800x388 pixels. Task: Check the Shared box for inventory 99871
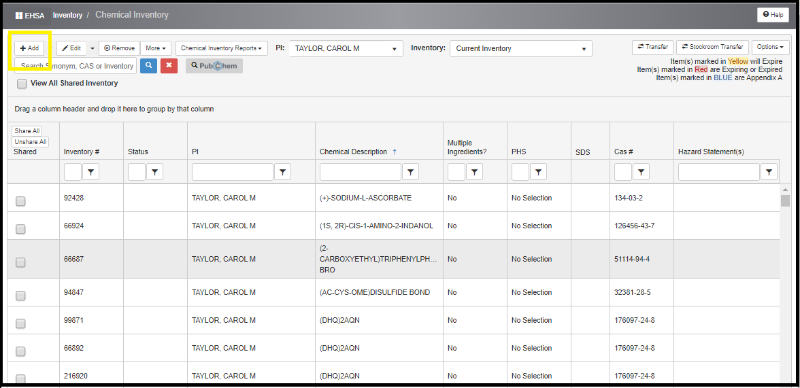(20, 324)
